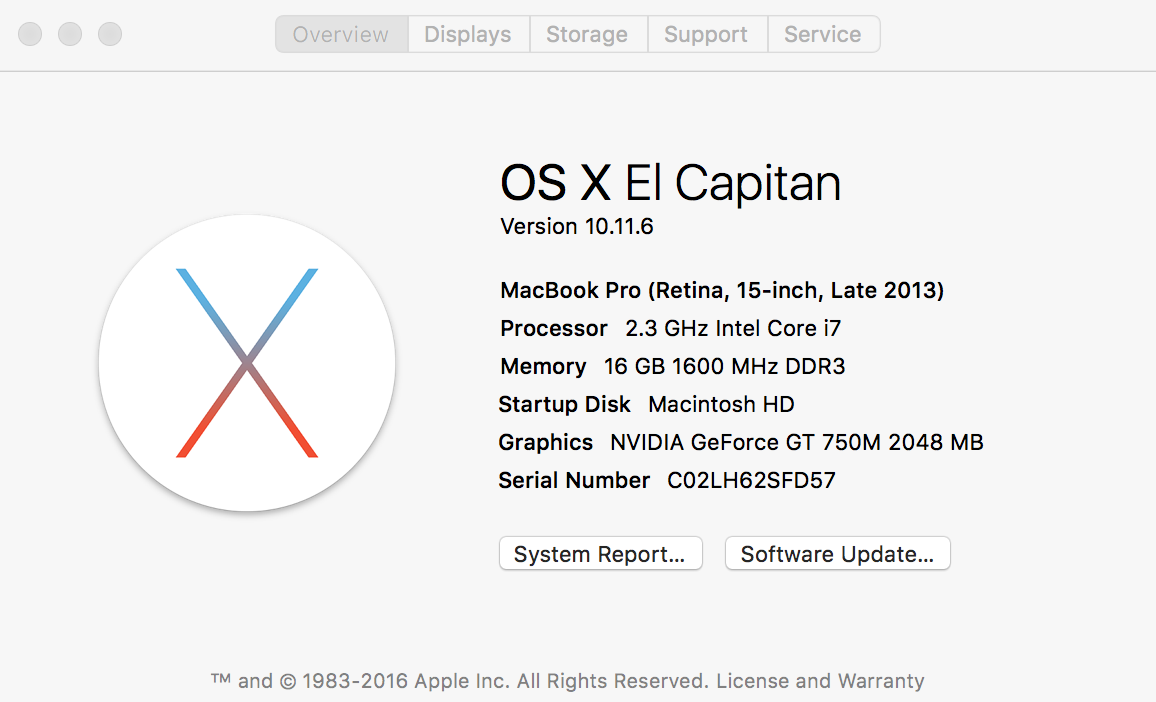
Task: Click the window zoom button
Action: (110, 34)
